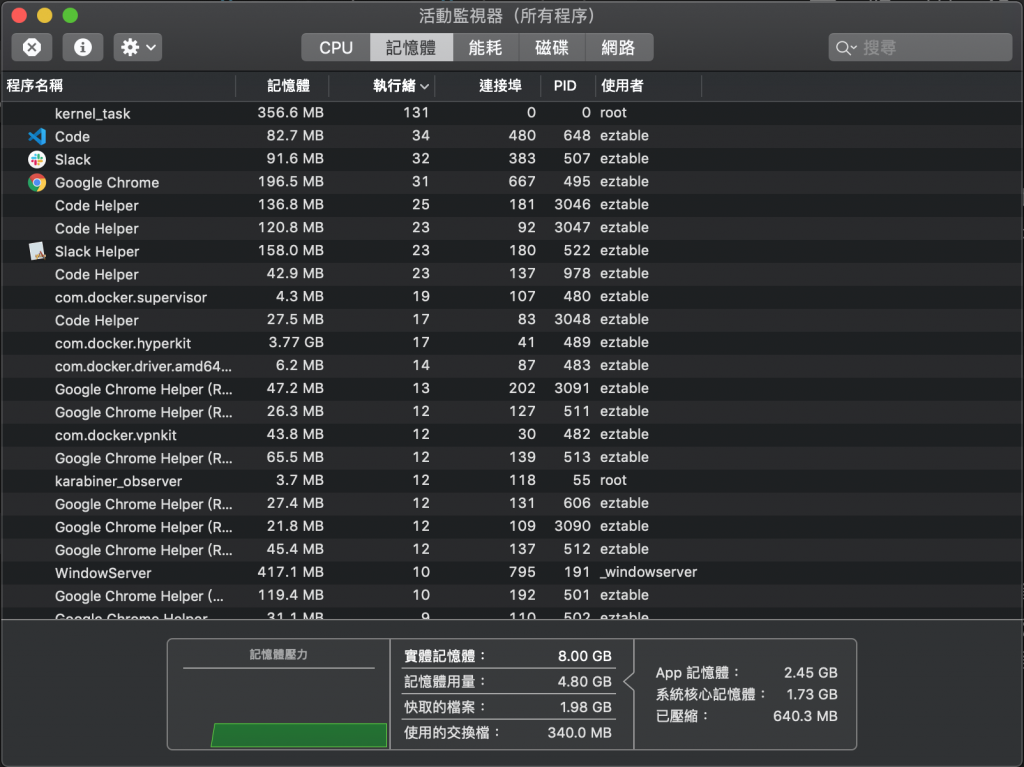This screenshot has width=1024, height=767.
Task: Sort by 程序名稱 column header
Action: [x=118, y=86]
